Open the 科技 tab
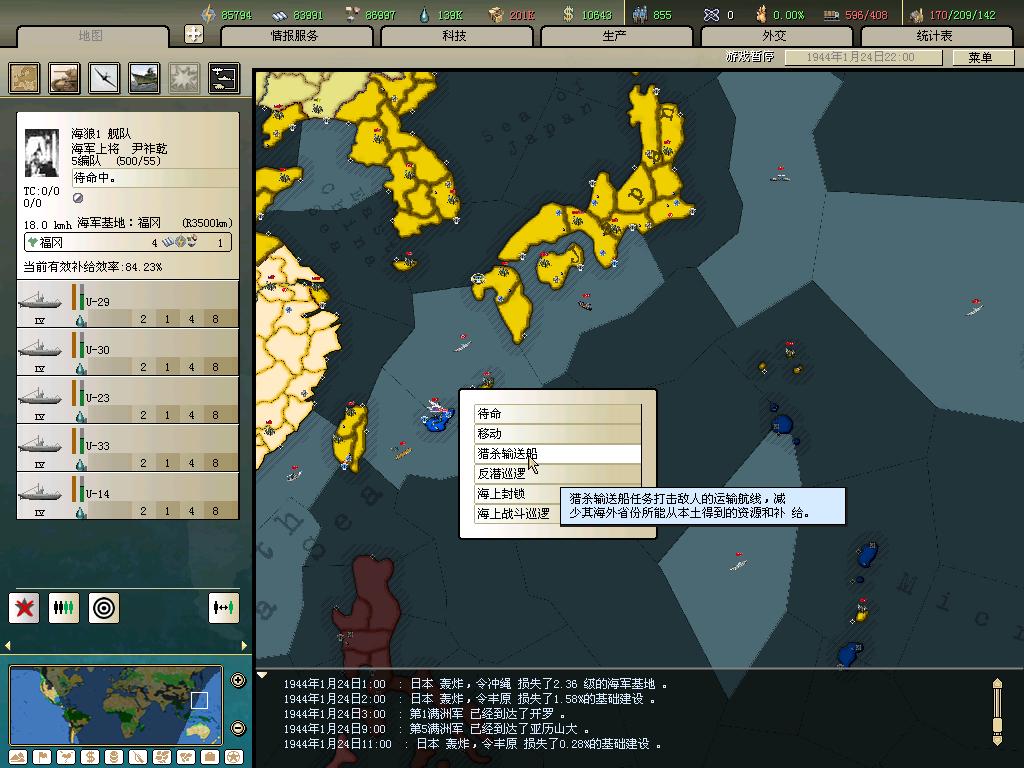Viewport: 1024px width, 768px height. click(455, 36)
